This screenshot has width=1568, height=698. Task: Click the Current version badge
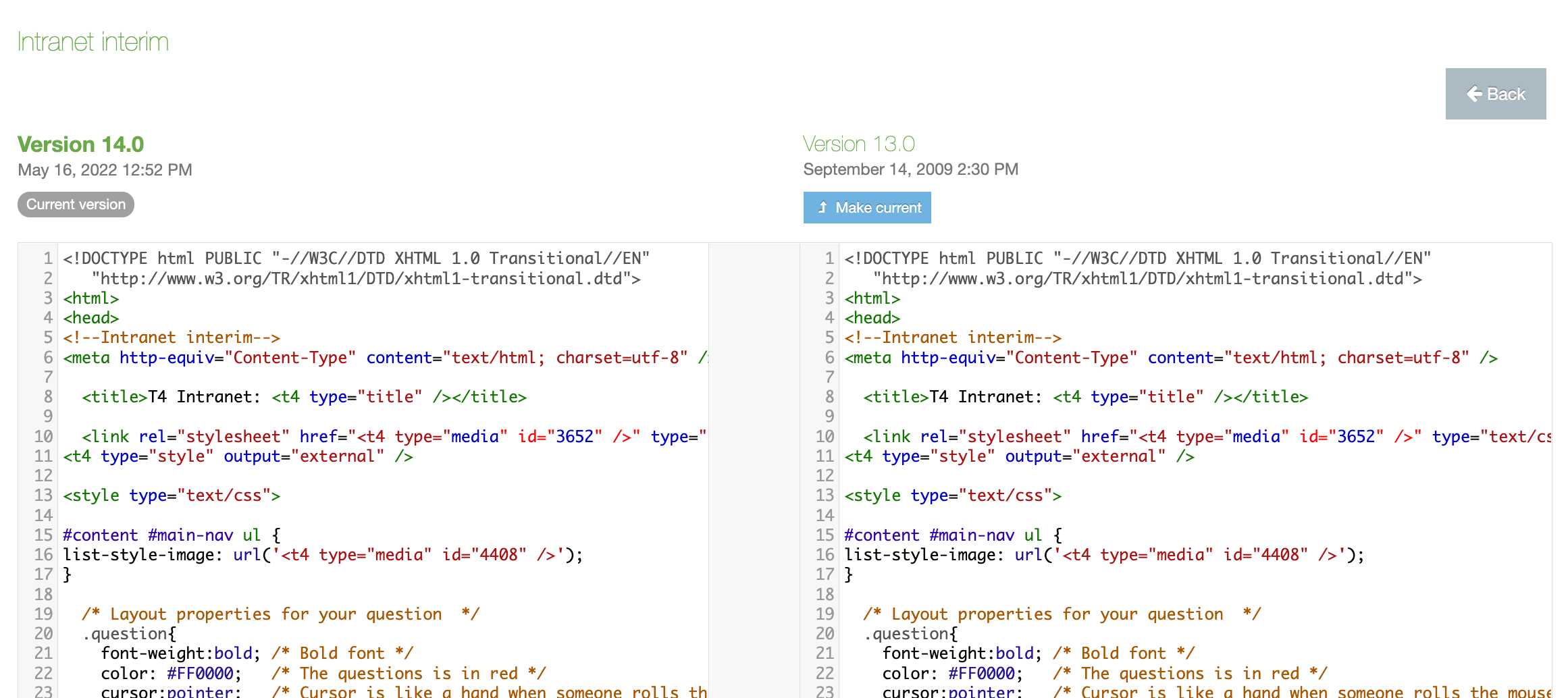tap(76, 205)
